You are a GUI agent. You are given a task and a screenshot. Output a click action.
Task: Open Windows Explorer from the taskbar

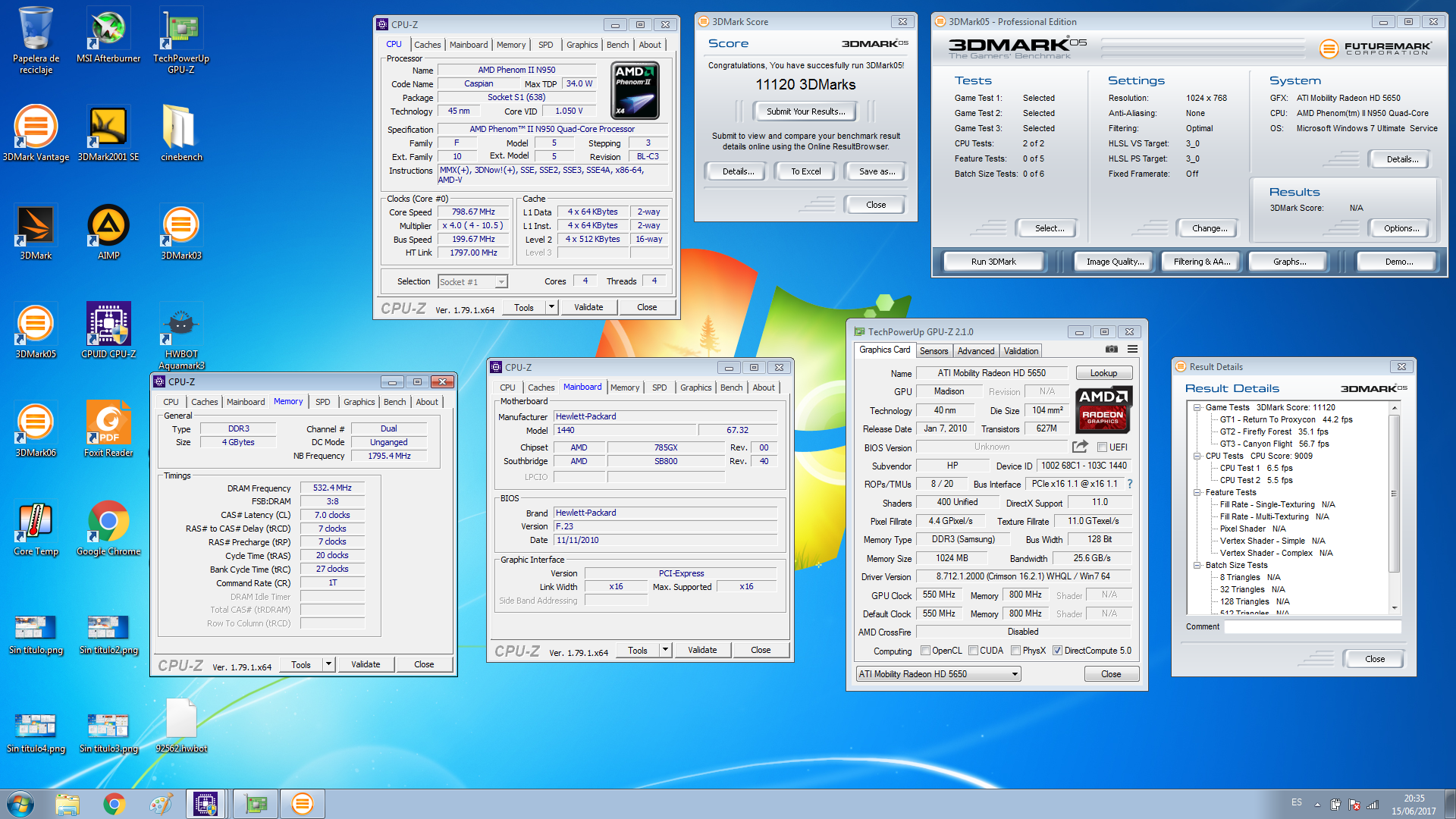point(67,804)
